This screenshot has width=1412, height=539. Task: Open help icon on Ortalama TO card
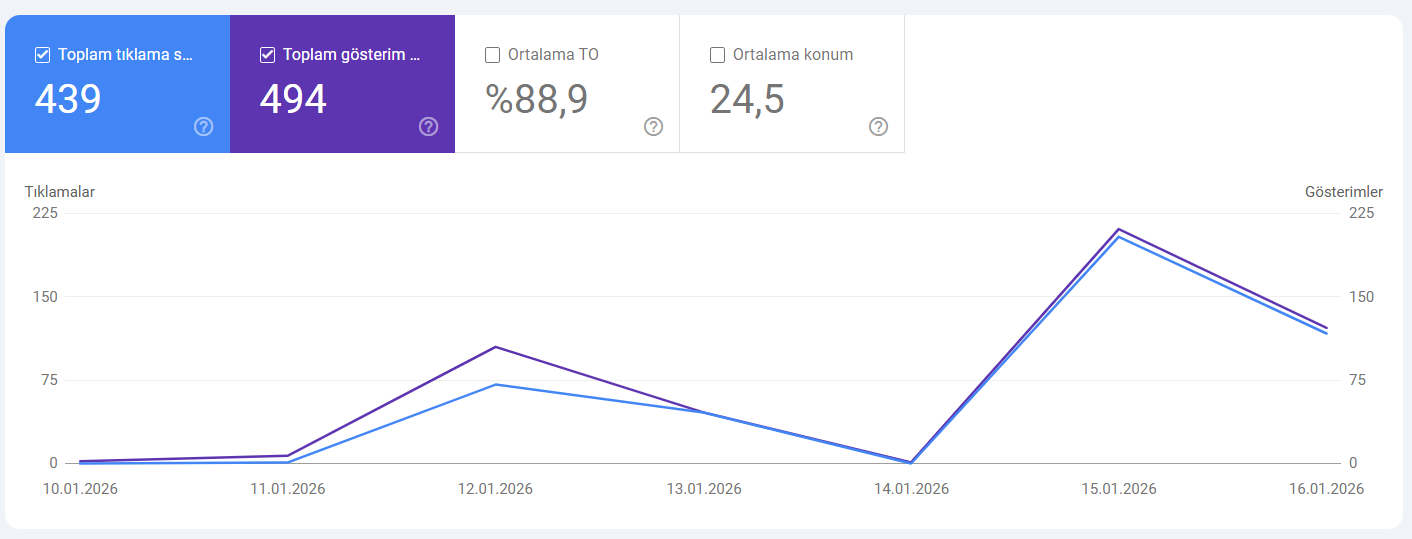pyautogui.click(x=654, y=126)
